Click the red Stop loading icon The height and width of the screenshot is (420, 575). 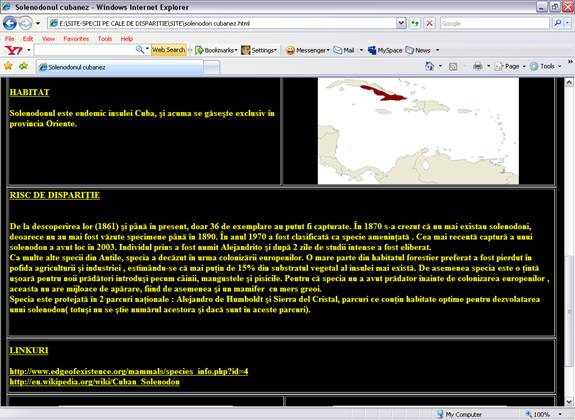point(429,23)
